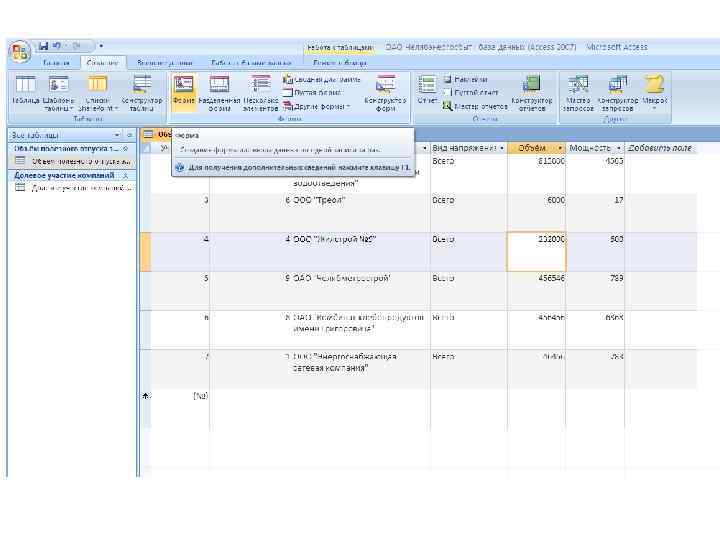This screenshot has height=540, width=720.
Task: Click the open table's document tab
Action: [156, 135]
